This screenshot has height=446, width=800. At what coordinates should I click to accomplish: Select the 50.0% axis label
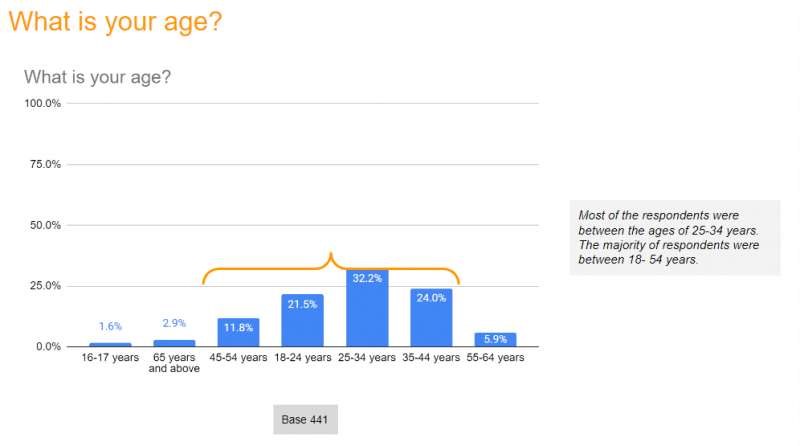coord(45,225)
